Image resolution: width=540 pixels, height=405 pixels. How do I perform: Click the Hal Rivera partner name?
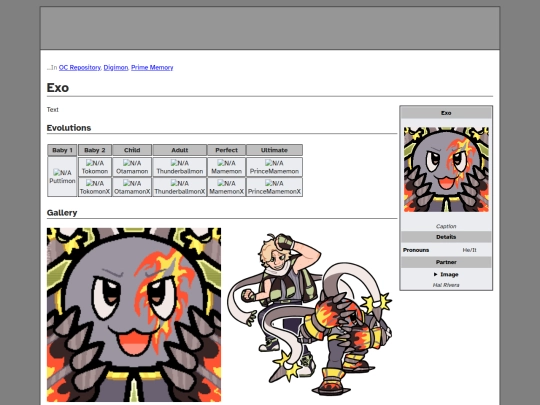446,285
